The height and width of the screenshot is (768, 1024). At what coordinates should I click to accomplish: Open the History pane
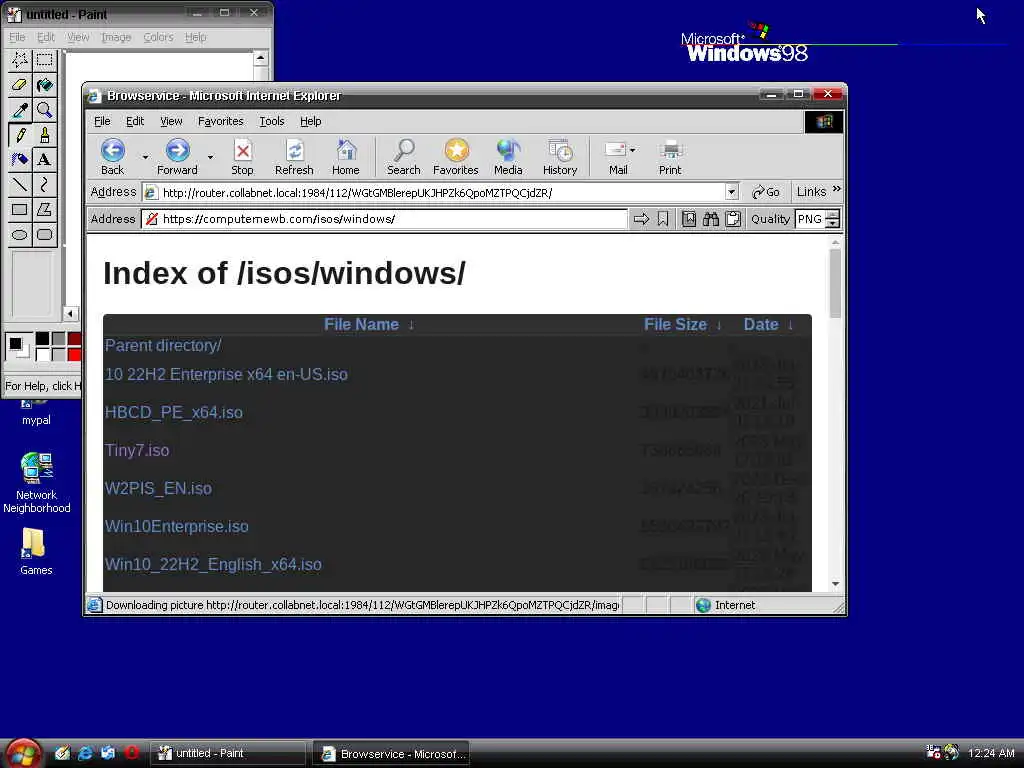coord(560,157)
